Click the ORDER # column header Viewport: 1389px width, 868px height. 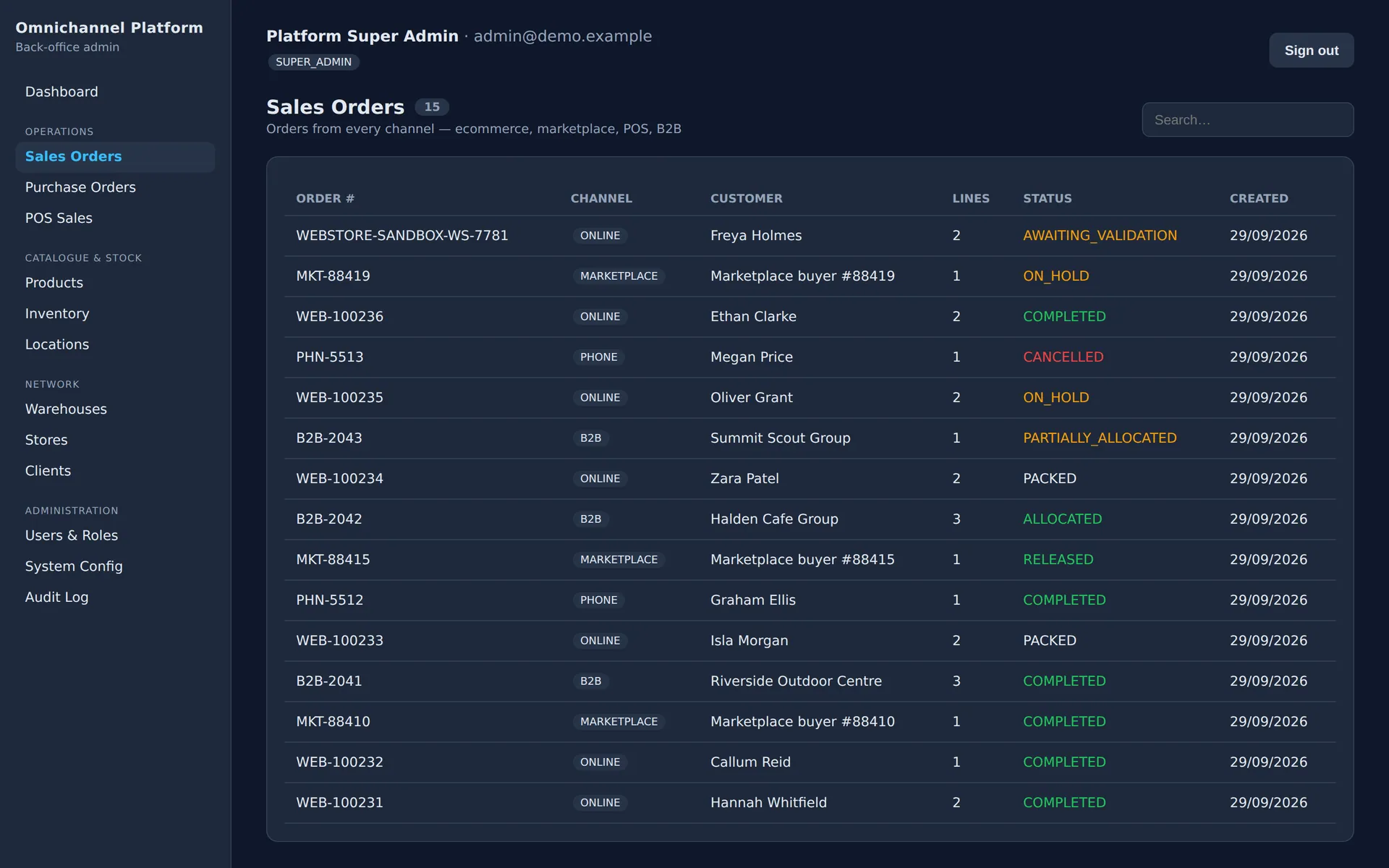coord(325,198)
